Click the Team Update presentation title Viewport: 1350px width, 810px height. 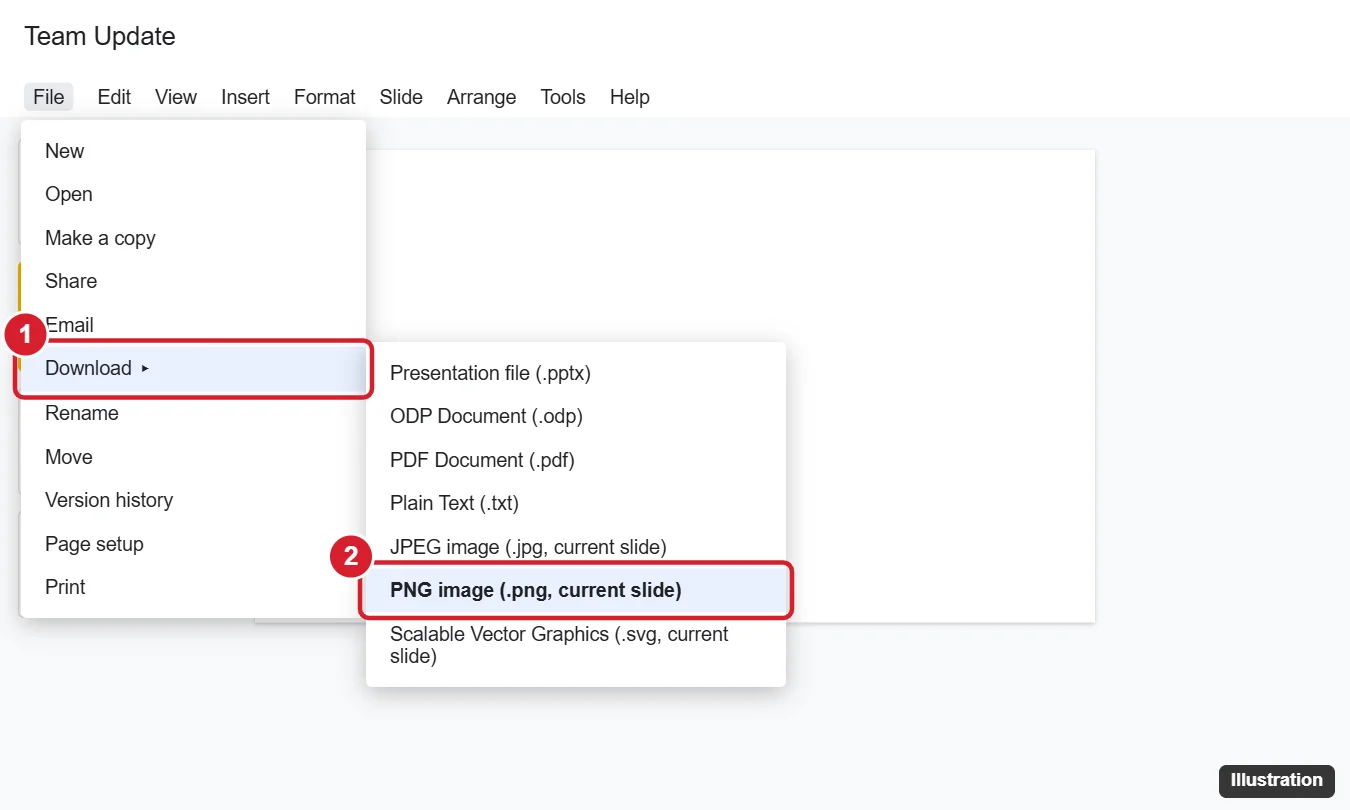tap(100, 36)
